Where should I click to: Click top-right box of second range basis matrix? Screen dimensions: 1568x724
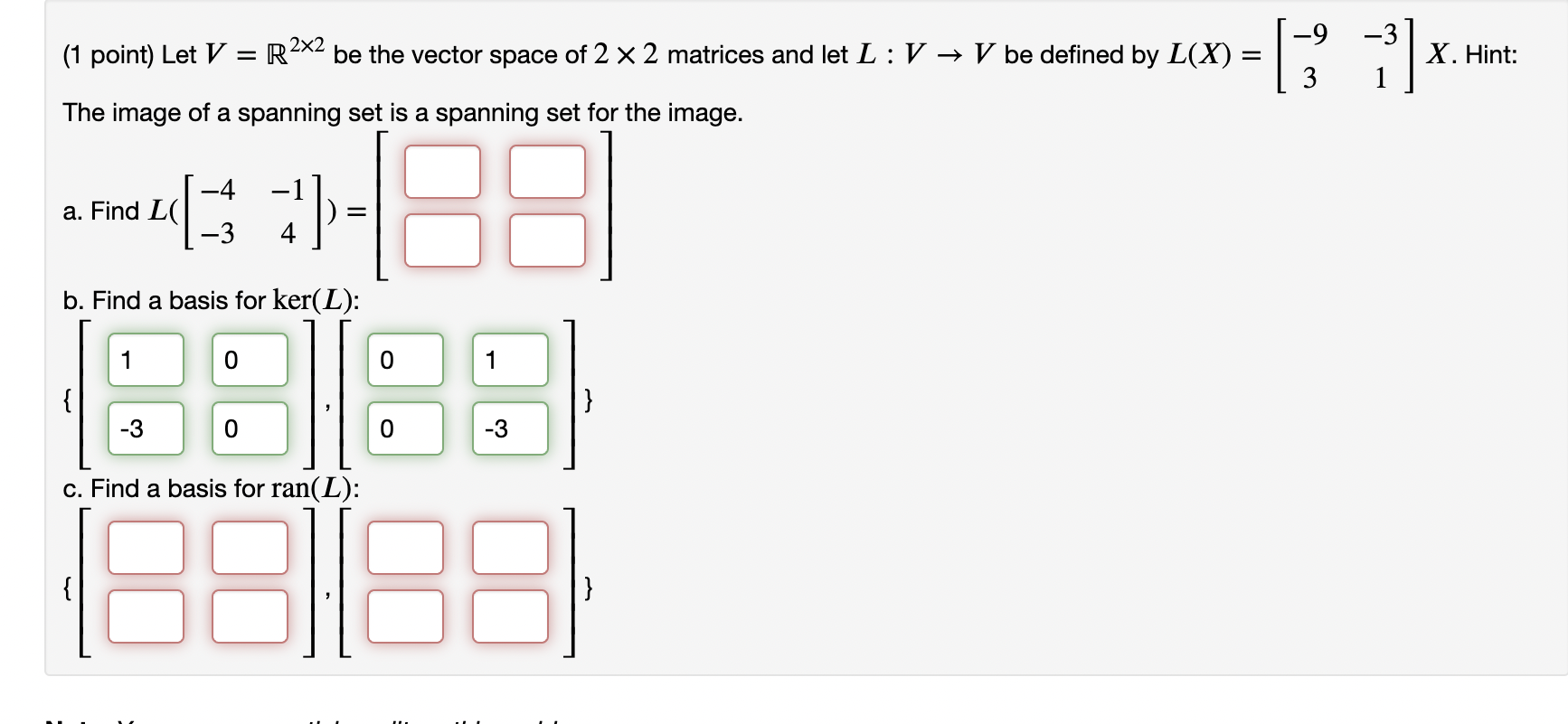tap(509, 547)
